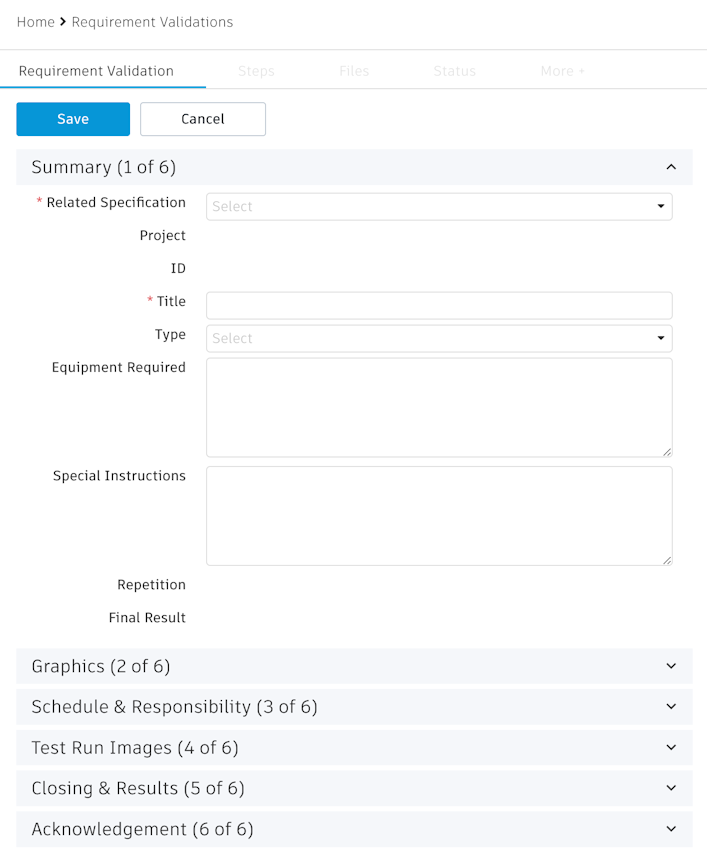Image resolution: width=707 pixels, height=861 pixels.
Task: Expand Schedule & Responsibility section chevron
Action: point(671,707)
